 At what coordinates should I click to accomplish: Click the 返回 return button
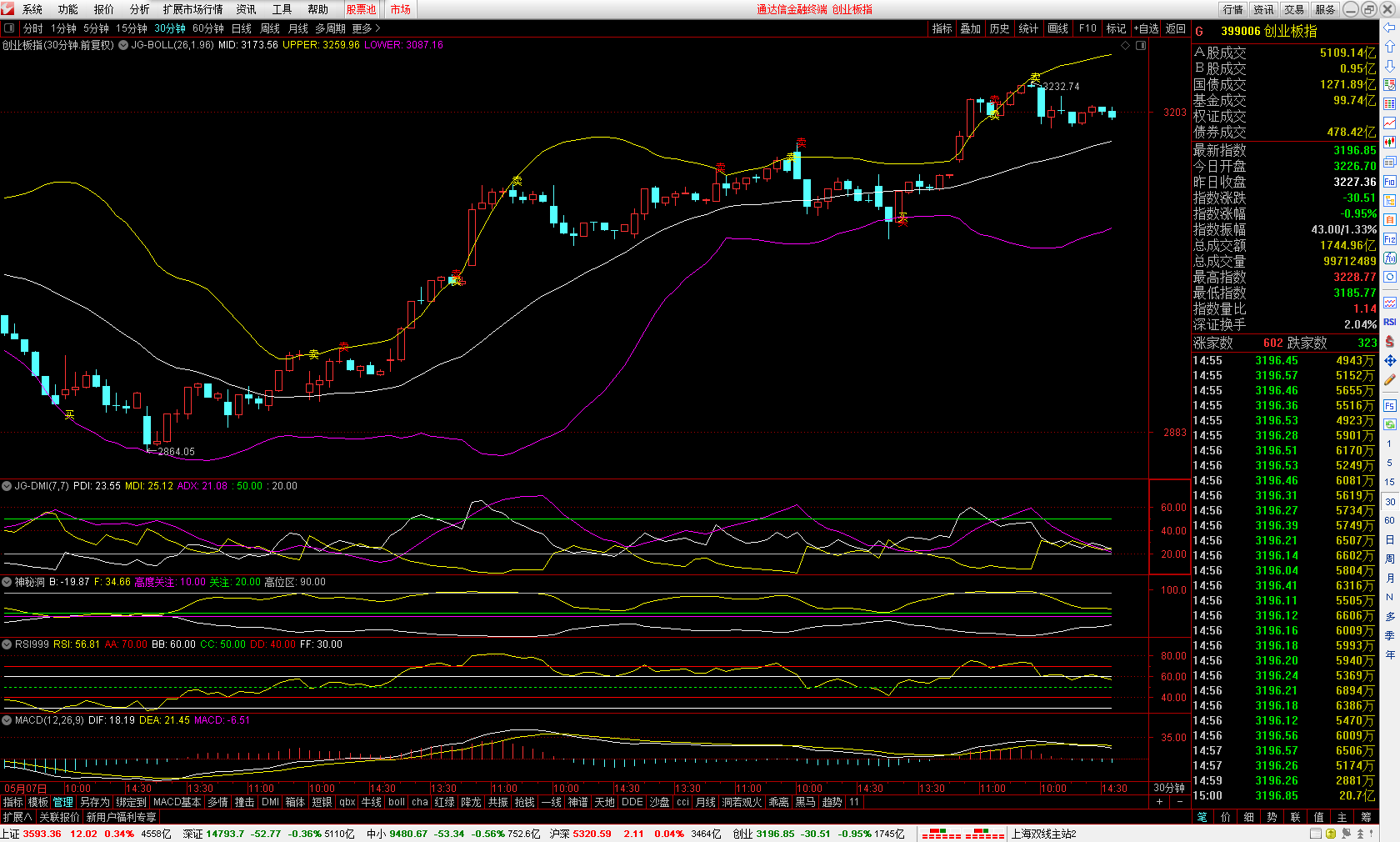coord(1176,28)
